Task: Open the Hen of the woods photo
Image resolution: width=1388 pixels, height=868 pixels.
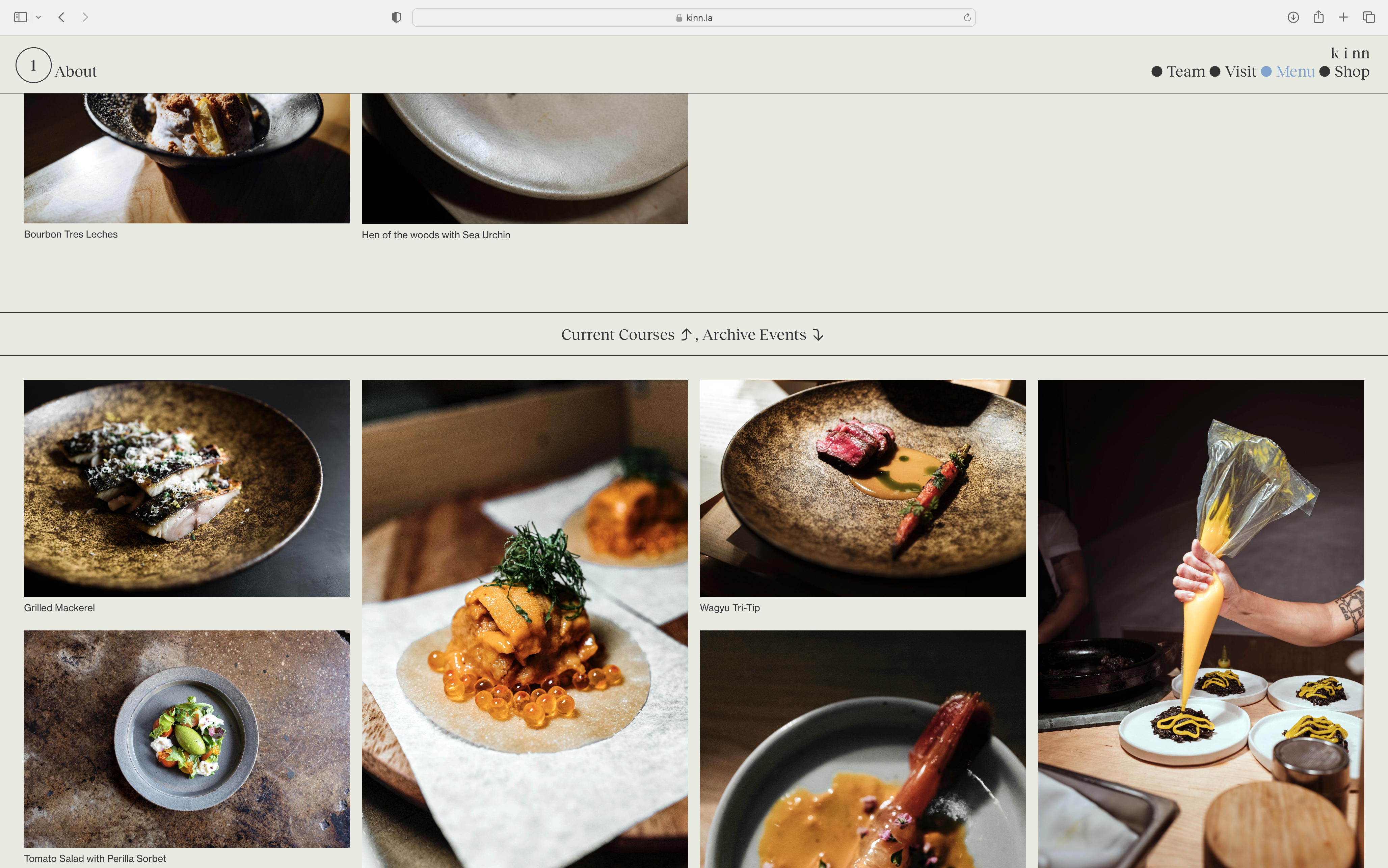Action: pos(525,158)
